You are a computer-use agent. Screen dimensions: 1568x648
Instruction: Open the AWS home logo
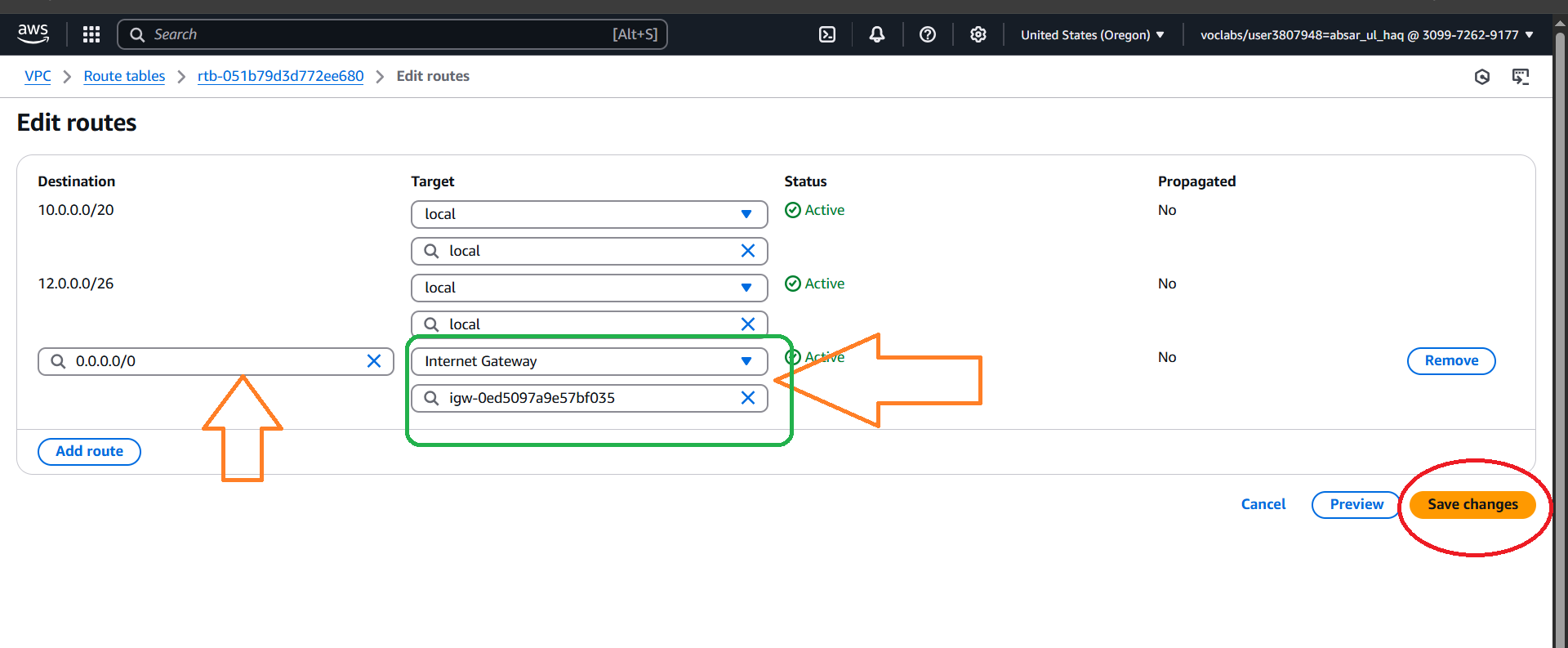pyautogui.click(x=33, y=34)
